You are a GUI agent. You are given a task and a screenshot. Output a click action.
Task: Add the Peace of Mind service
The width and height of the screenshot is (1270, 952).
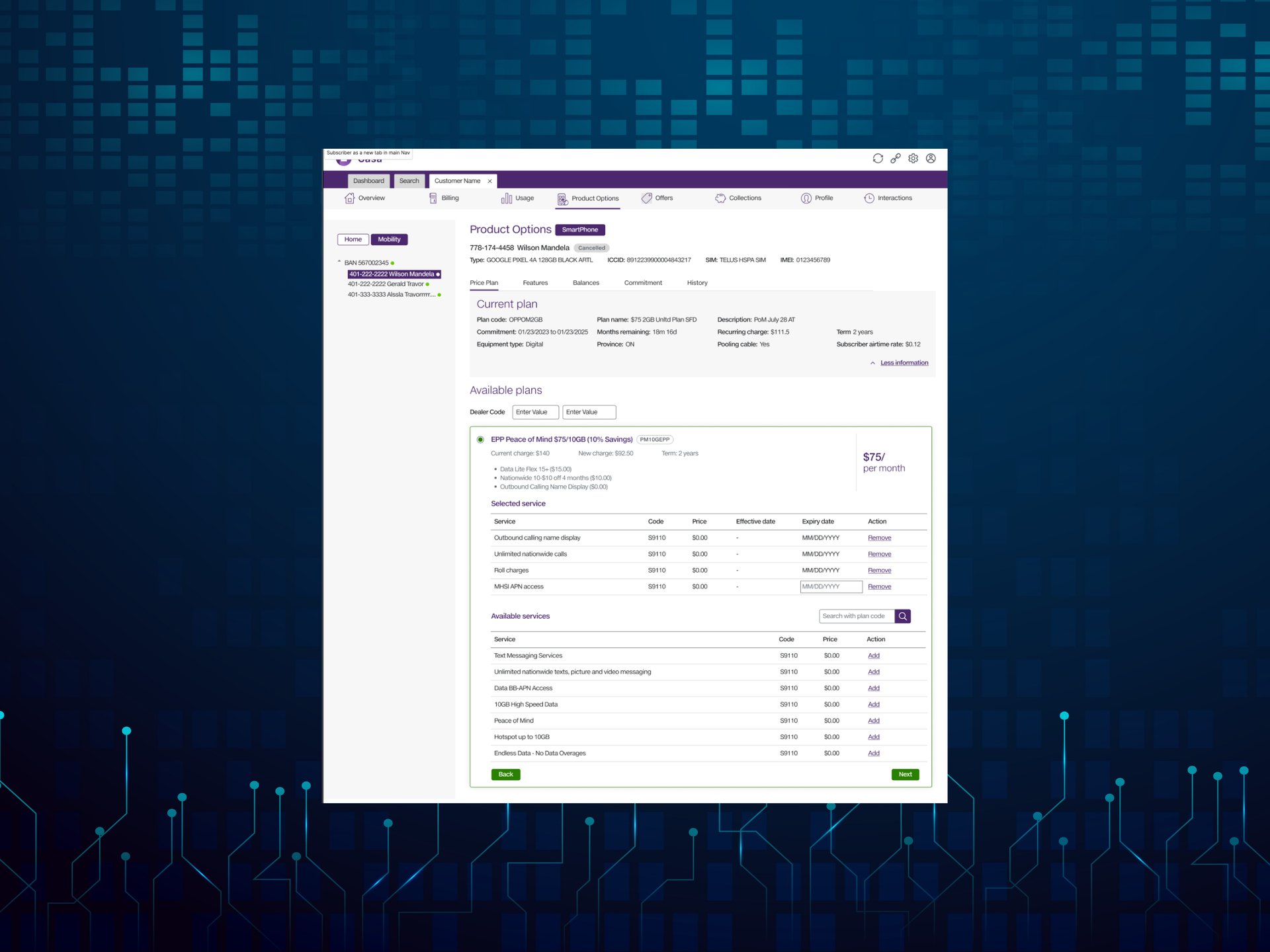click(873, 721)
